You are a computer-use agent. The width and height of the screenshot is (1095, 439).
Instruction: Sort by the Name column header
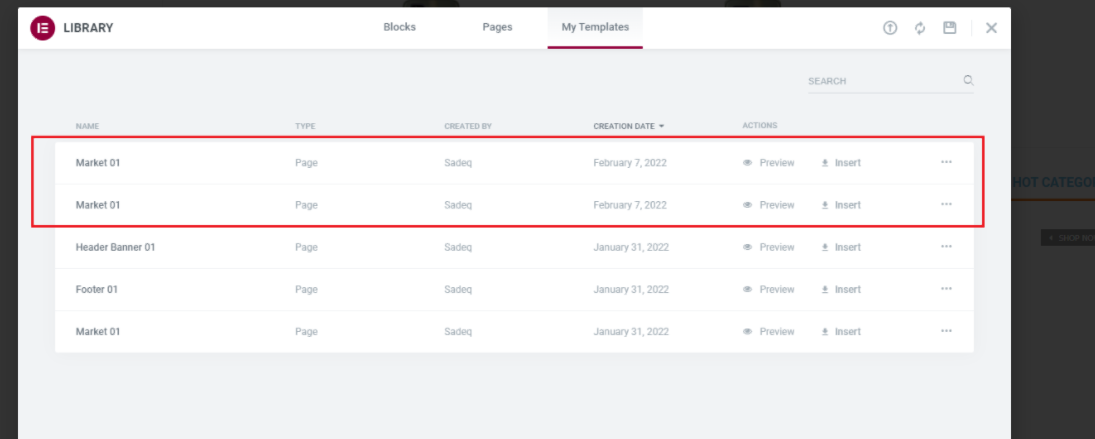click(87, 126)
